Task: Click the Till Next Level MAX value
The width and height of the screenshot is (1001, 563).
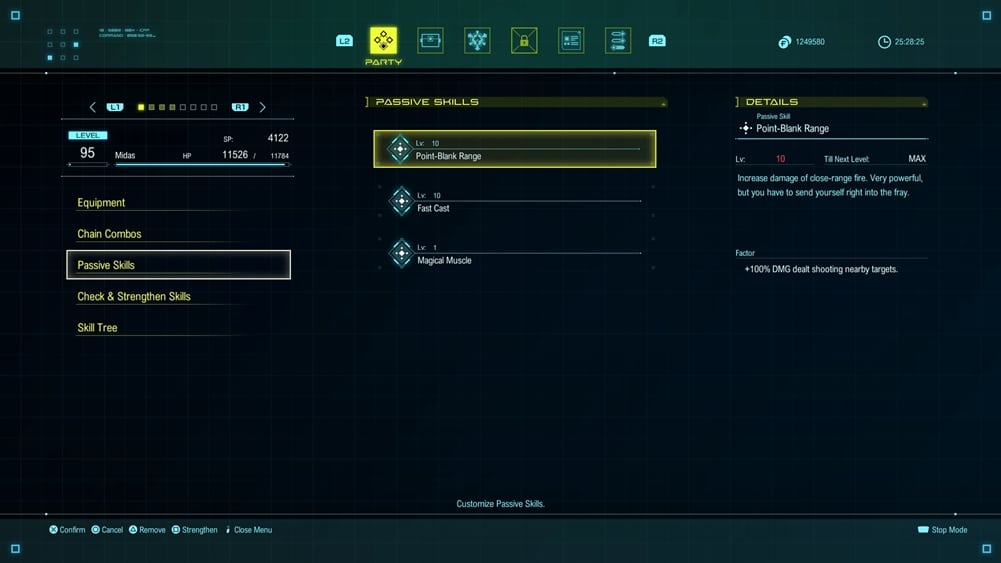Action: pos(917,159)
